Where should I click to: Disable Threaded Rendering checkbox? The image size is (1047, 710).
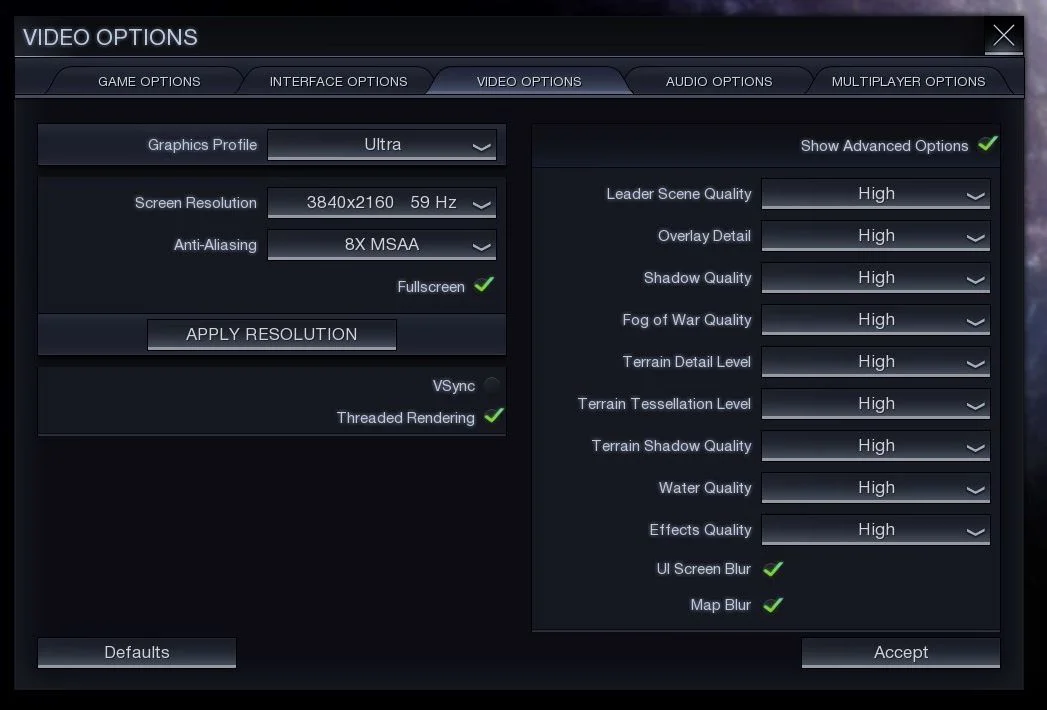click(494, 416)
